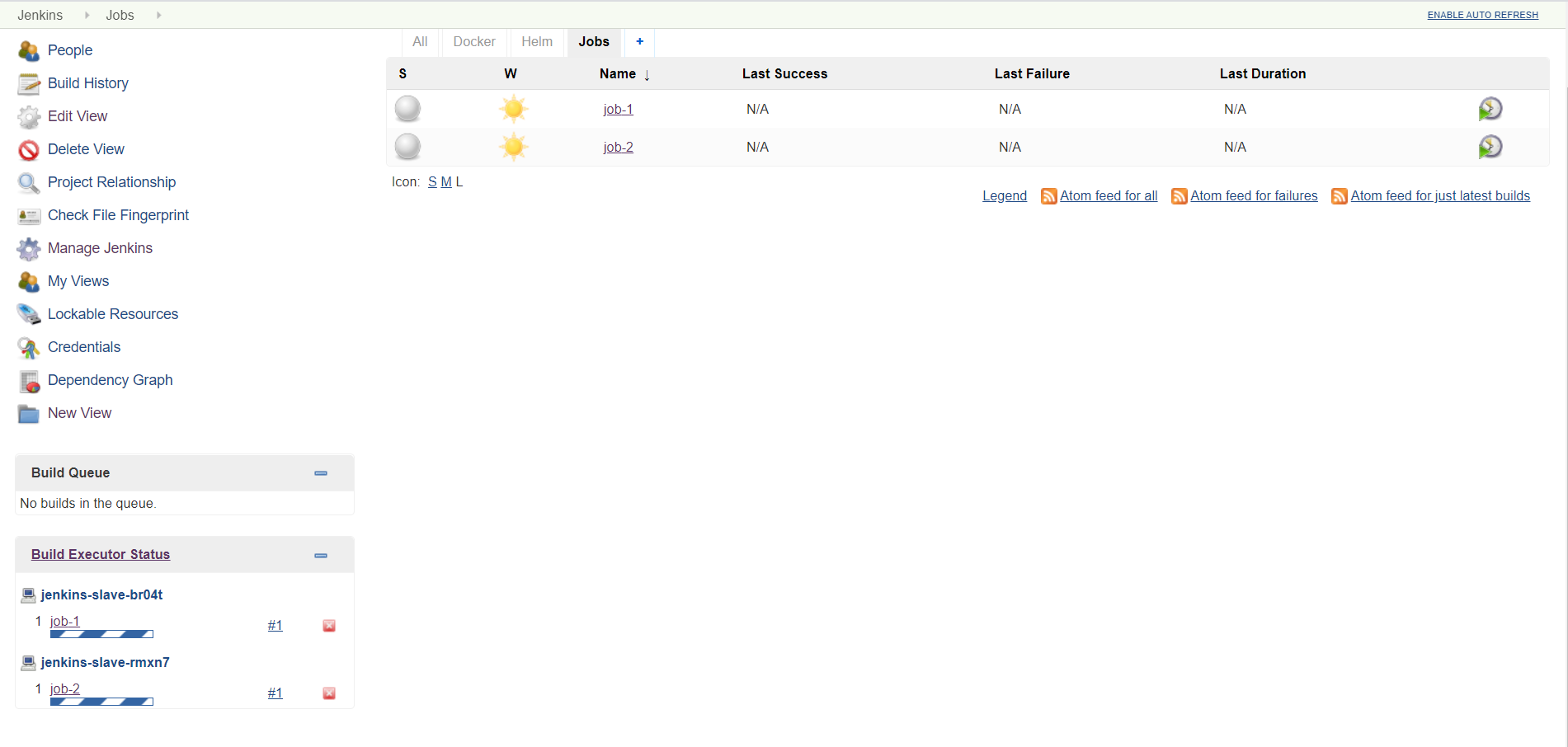Screen dimensions: 1568x747
Task: Open build #1 of job-2 executor
Action: [x=275, y=693]
